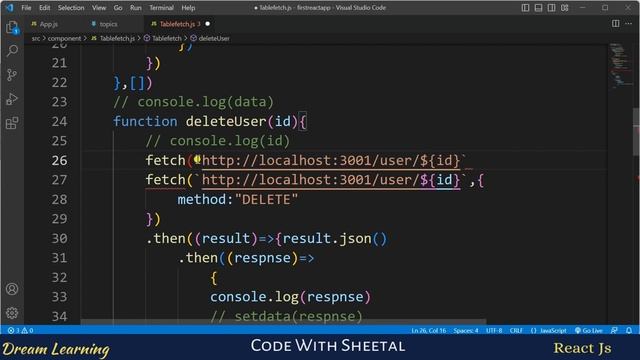
Task: Click the // console.log(id) comment
Action: click(218, 141)
